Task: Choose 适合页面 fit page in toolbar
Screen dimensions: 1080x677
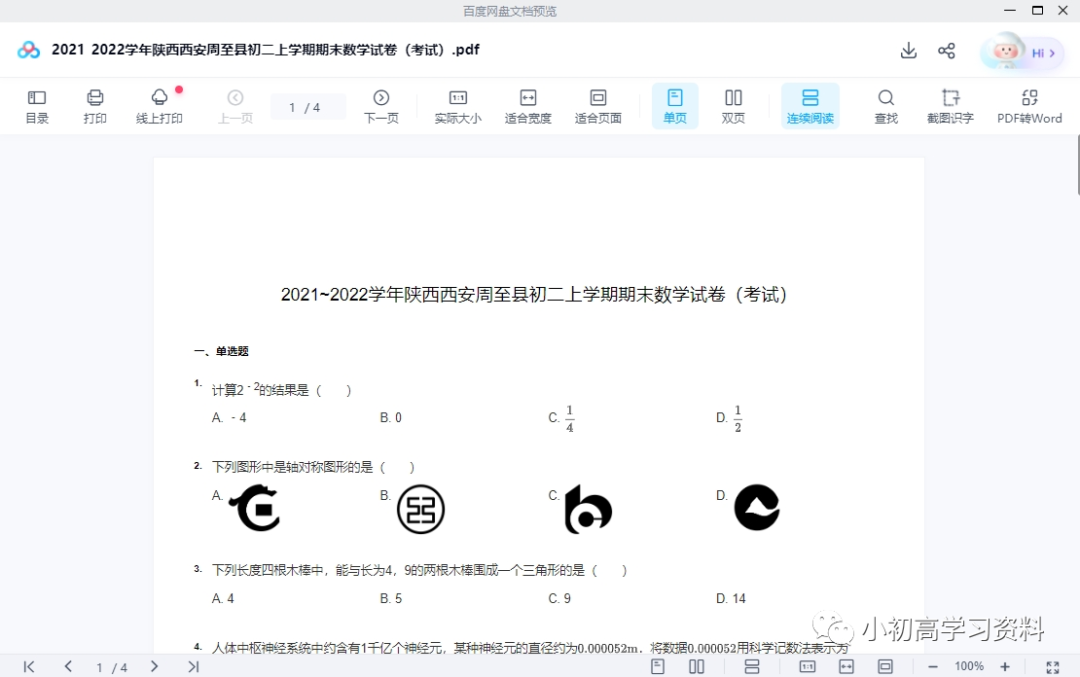Action: coord(598,107)
